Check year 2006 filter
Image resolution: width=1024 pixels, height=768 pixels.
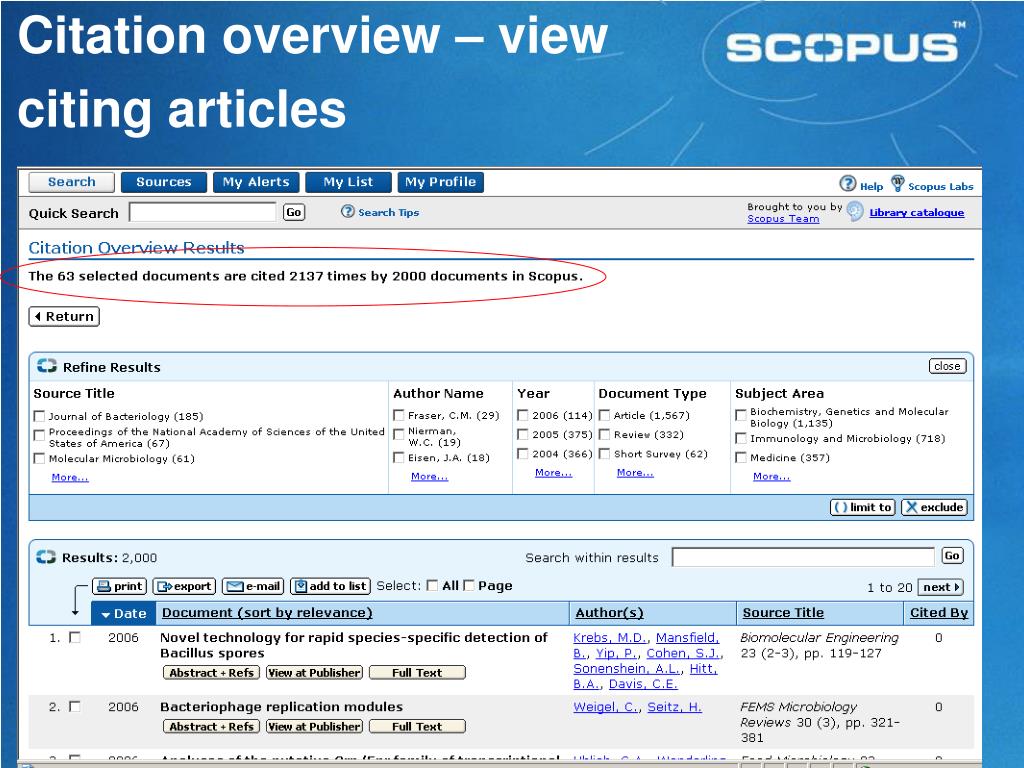pyautogui.click(x=522, y=415)
